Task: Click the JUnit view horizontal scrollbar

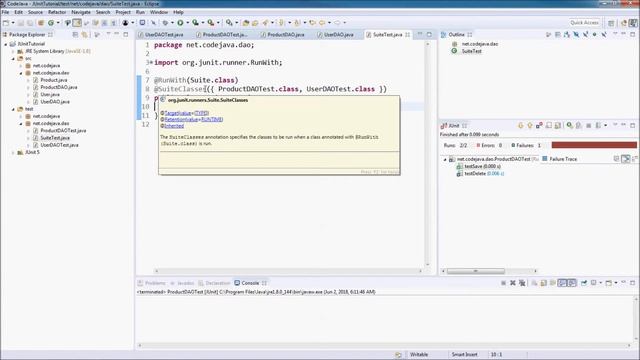Action: point(476,271)
